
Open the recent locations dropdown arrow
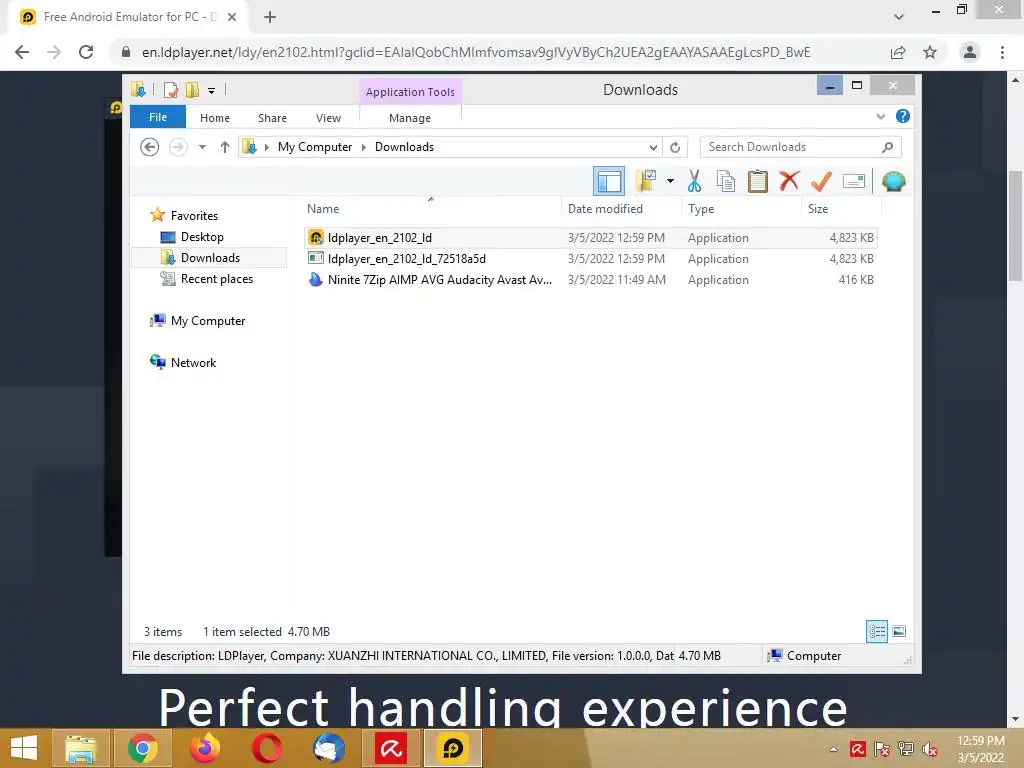[202, 147]
